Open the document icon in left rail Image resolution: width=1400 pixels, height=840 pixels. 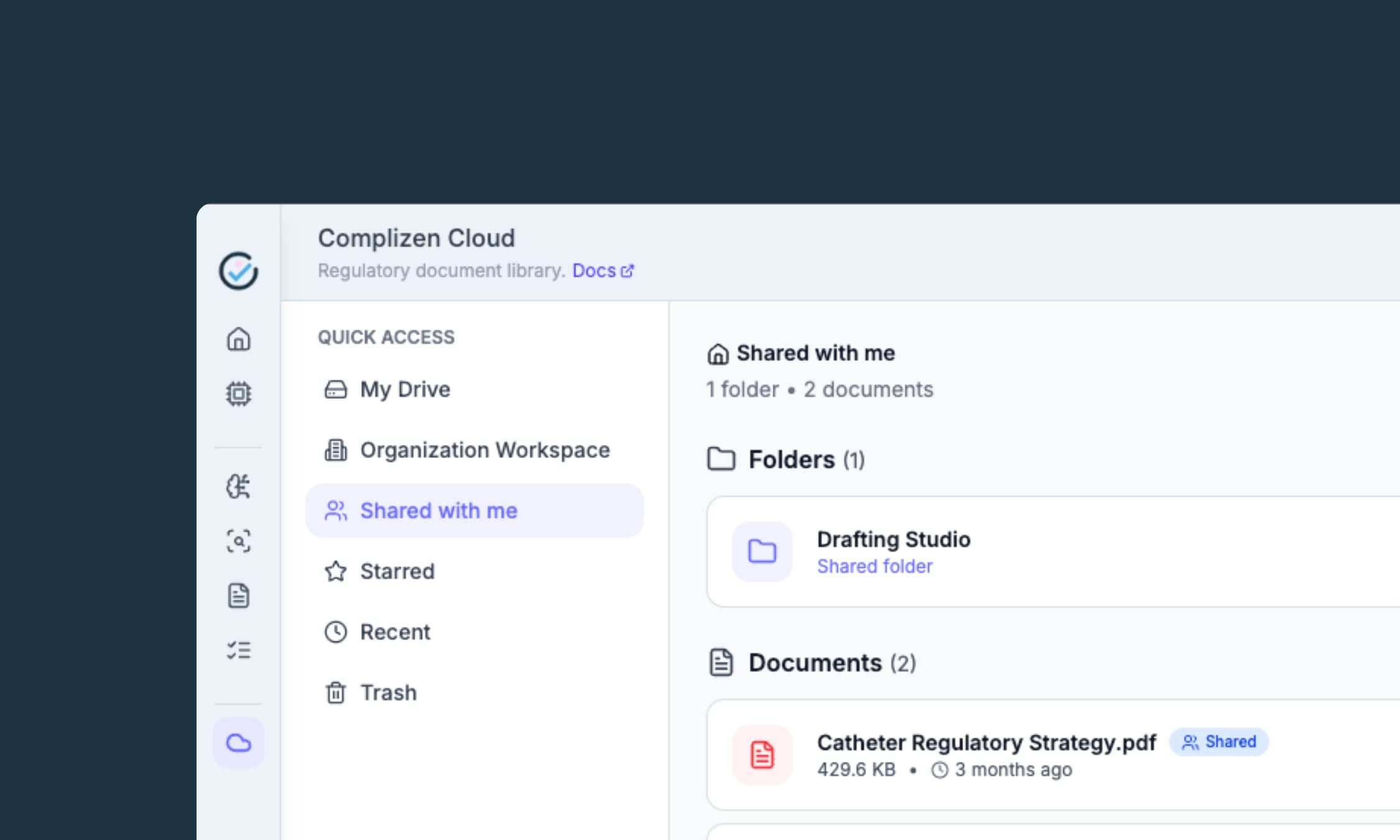tap(238, 596)
